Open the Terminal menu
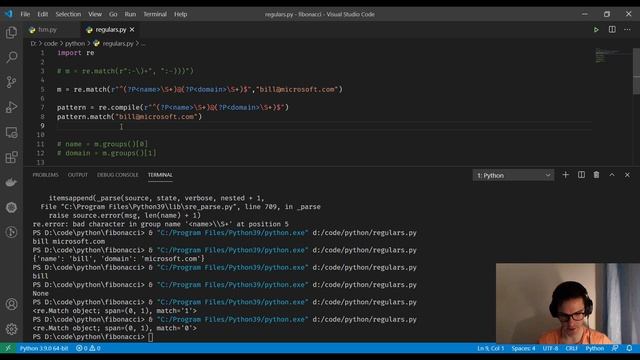 coord(155,14)
